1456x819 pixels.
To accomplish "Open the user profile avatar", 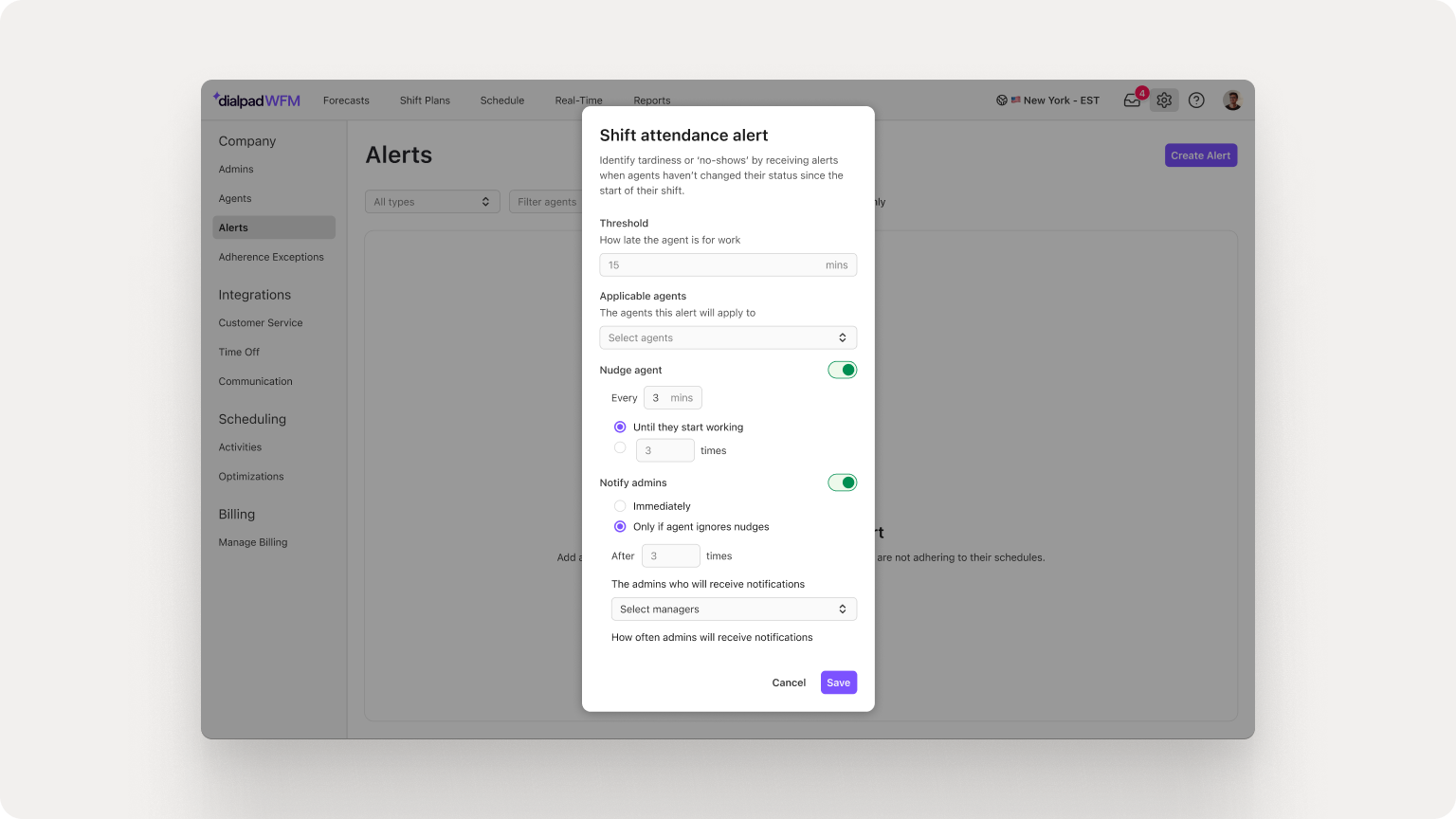I will pyautogui.click(x=1232, y=100).
